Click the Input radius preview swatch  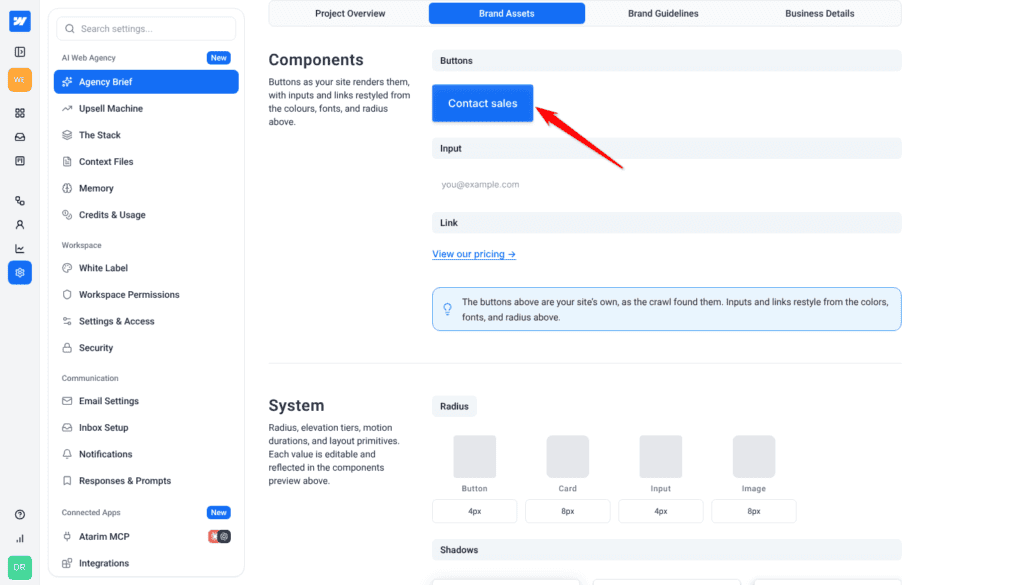pos(661,456)
